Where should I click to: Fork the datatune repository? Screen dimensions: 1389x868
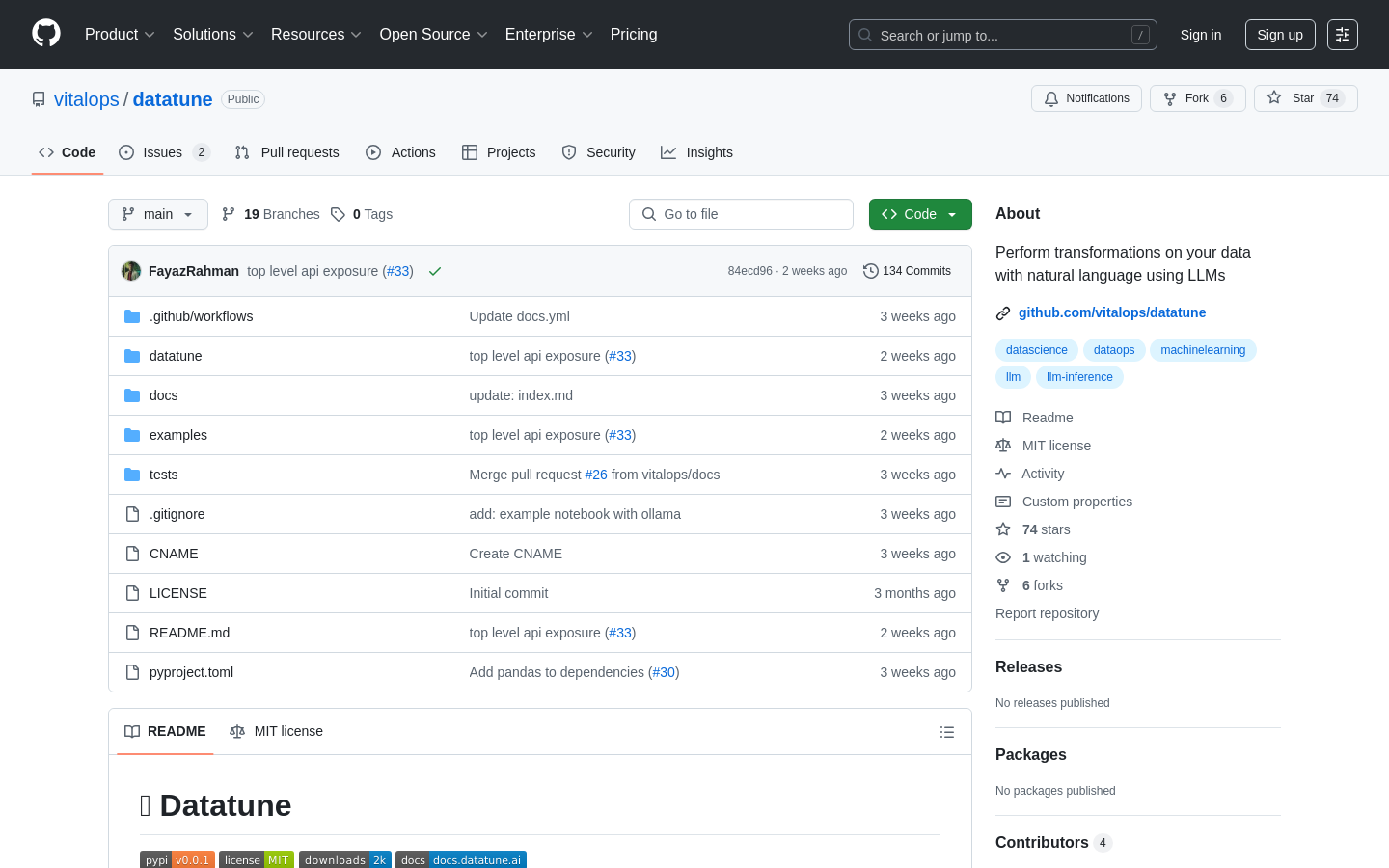pyautogui.click(x=1198, y=98)
